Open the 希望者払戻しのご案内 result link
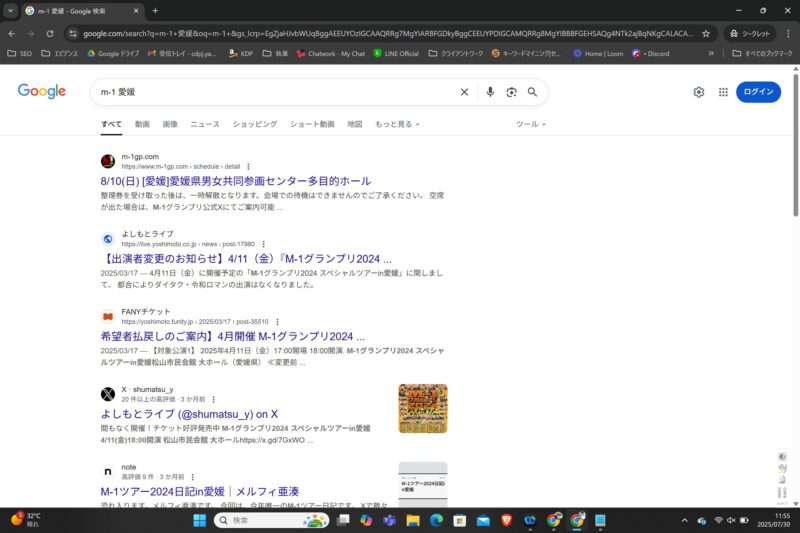 (x=233, y=336)
